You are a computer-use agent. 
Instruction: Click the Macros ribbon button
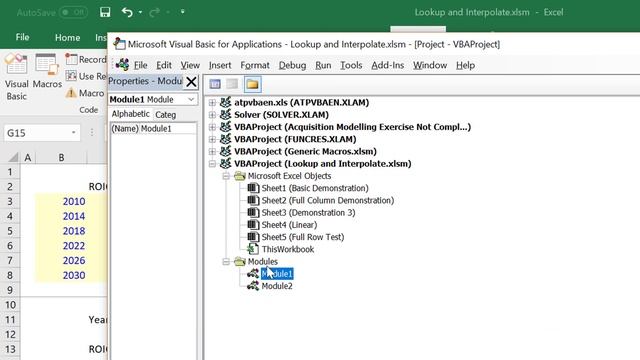click(47, 71)
